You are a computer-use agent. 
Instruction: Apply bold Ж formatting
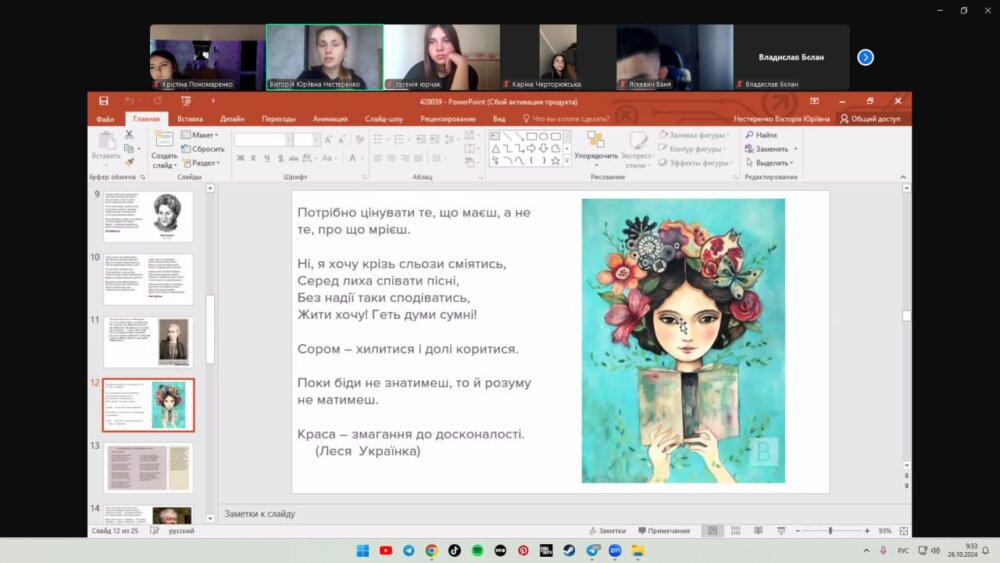(240, 157)
